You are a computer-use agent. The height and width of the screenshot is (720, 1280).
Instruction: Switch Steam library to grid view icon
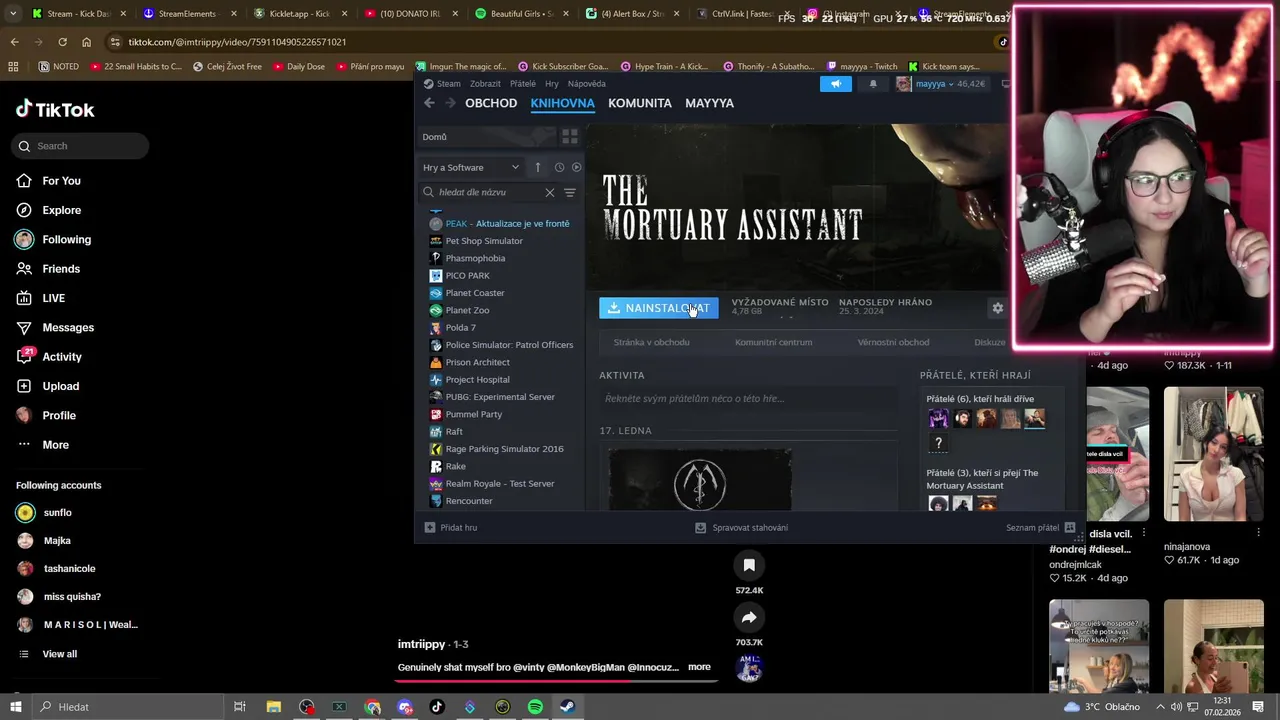pos(570,137)
